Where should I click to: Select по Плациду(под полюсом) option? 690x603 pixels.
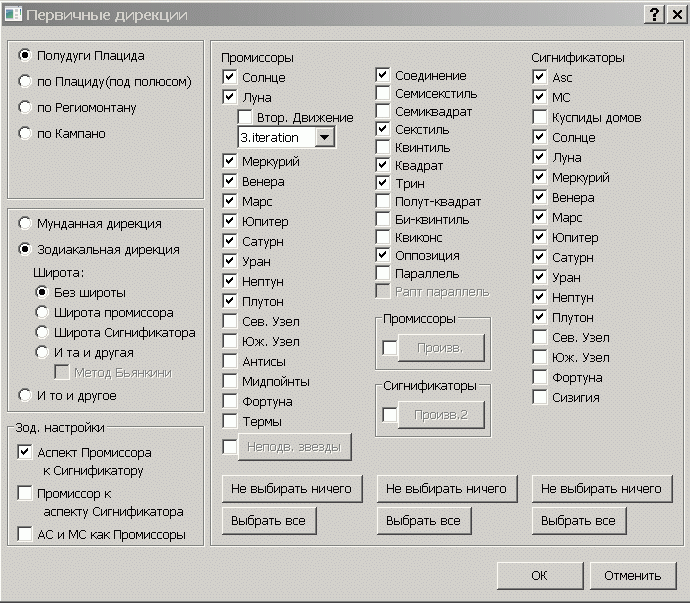25,81
